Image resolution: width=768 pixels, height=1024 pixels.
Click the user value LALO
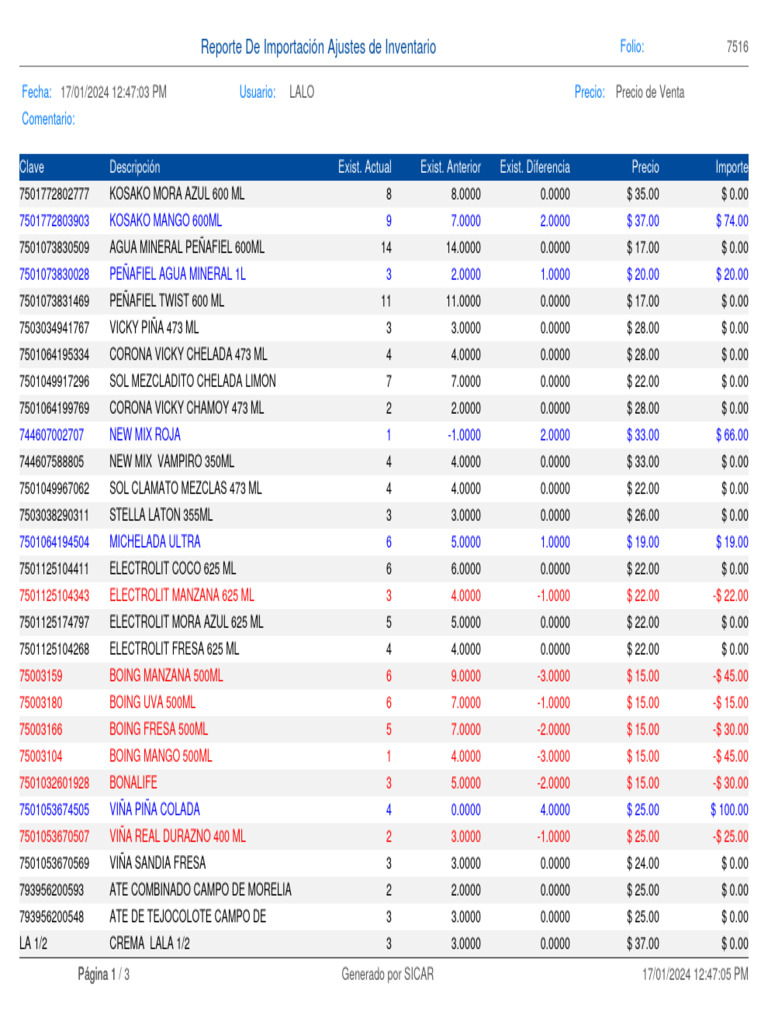point(302,92)
